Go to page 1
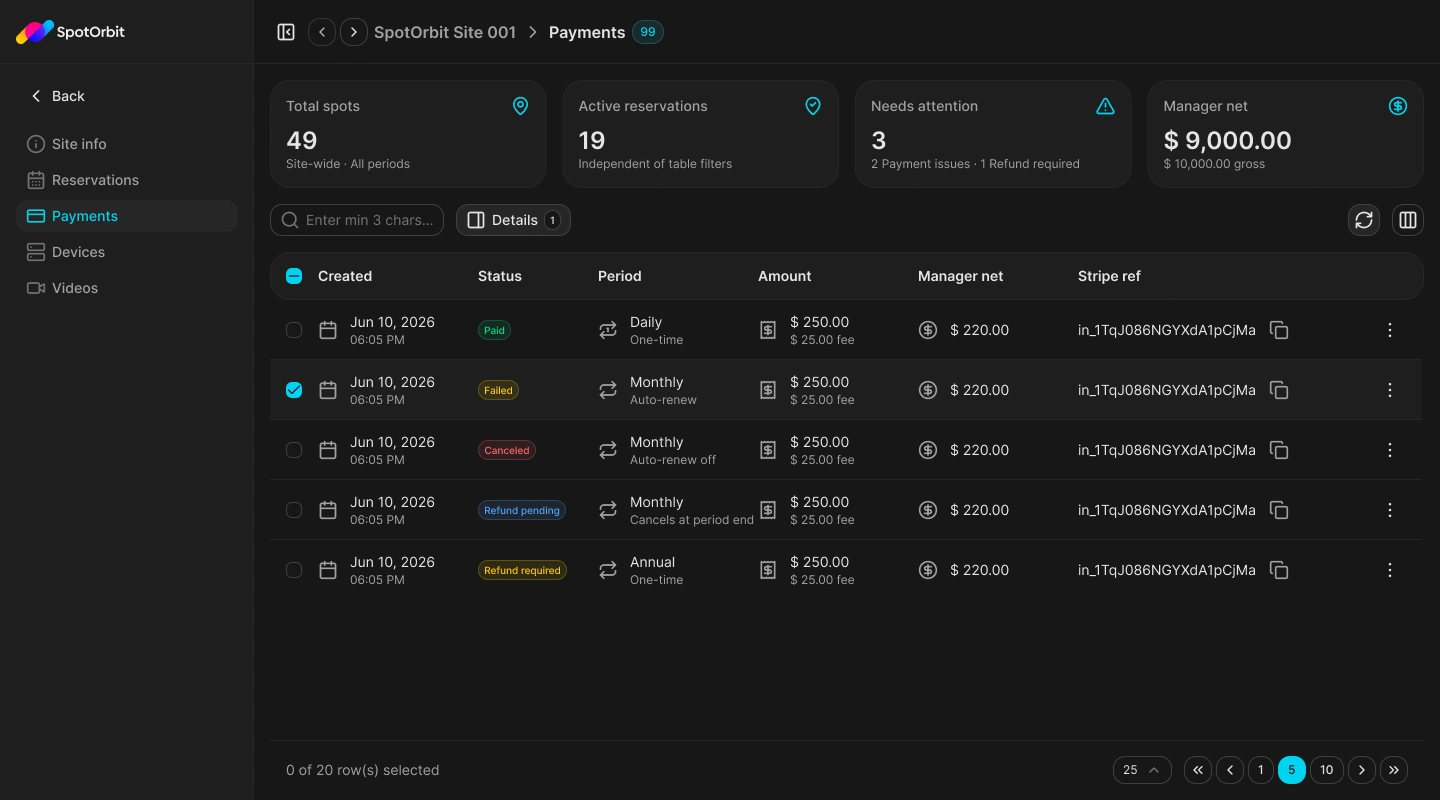The height and width of the screenshot is (800, 1440). pyautogui.click(x=1261, y=770)
